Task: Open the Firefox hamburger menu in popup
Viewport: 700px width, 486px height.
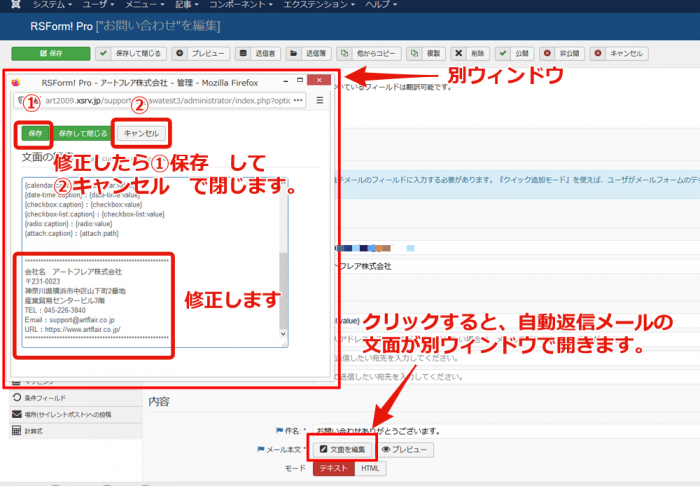Action: [x=320, y=100]
